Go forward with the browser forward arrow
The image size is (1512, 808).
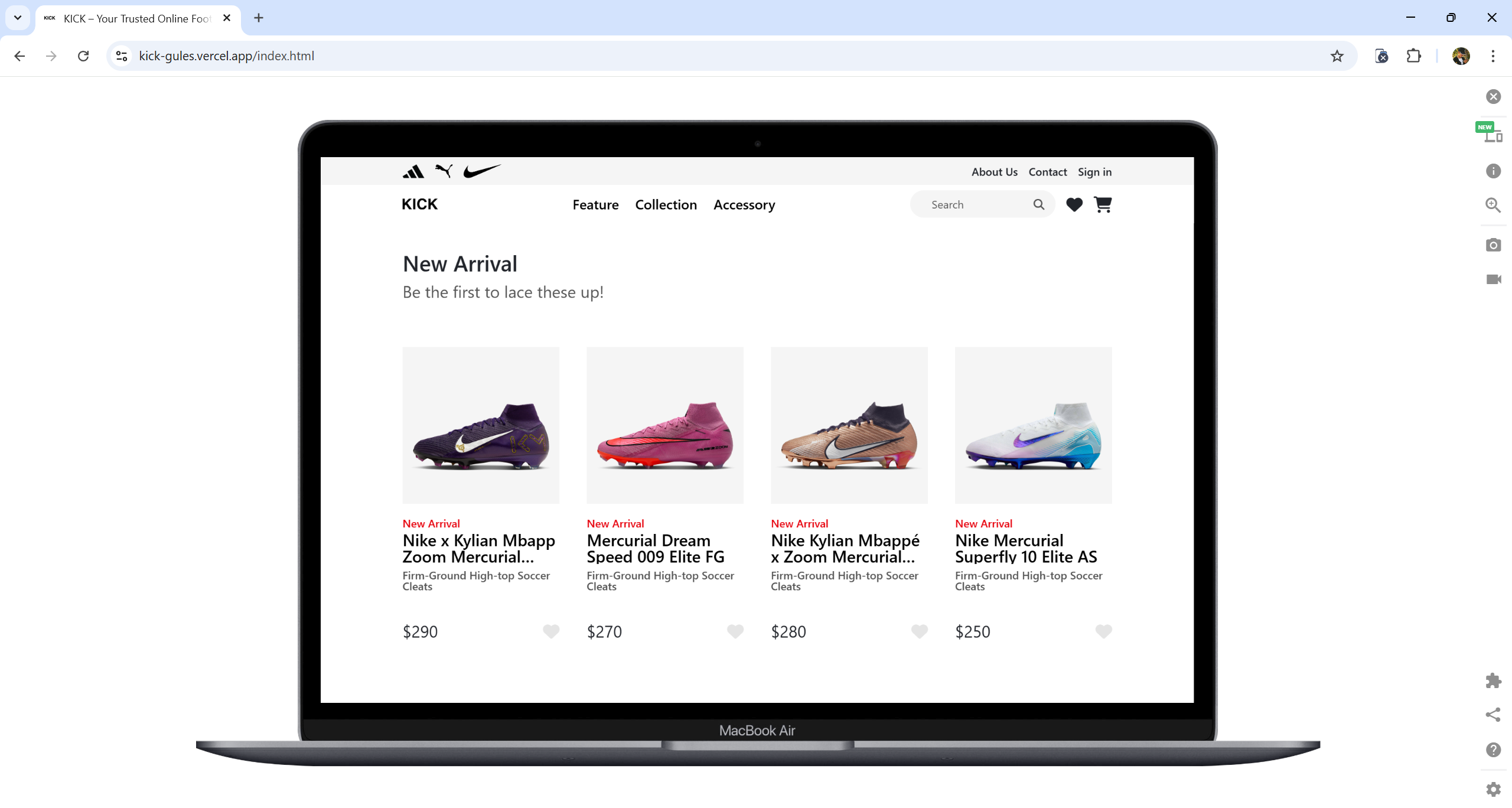[x=51, y=56]
